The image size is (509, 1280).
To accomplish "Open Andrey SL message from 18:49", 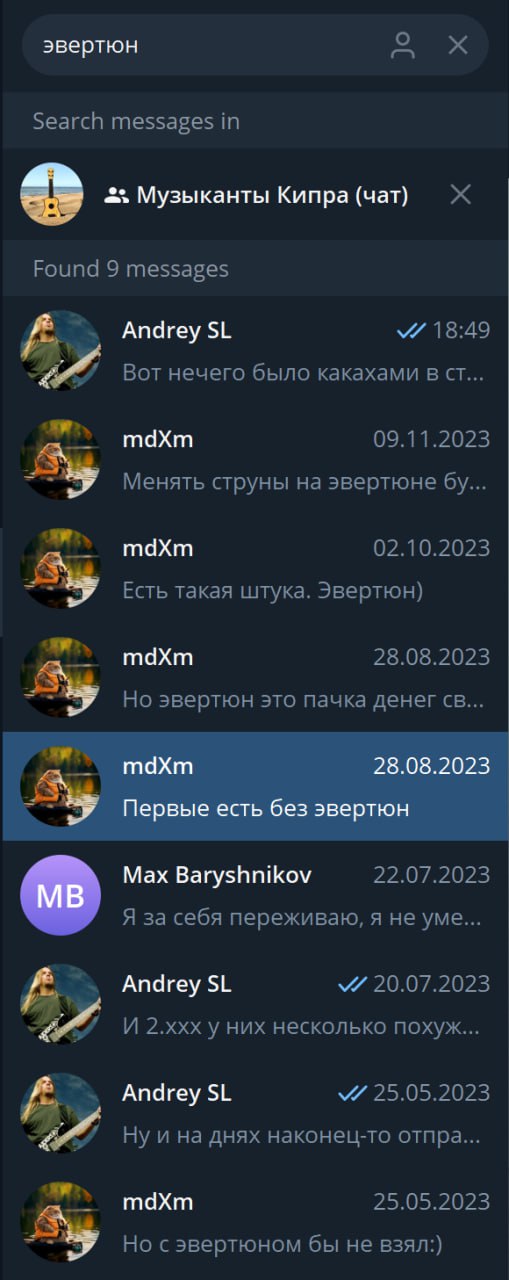I will point(255,351).
